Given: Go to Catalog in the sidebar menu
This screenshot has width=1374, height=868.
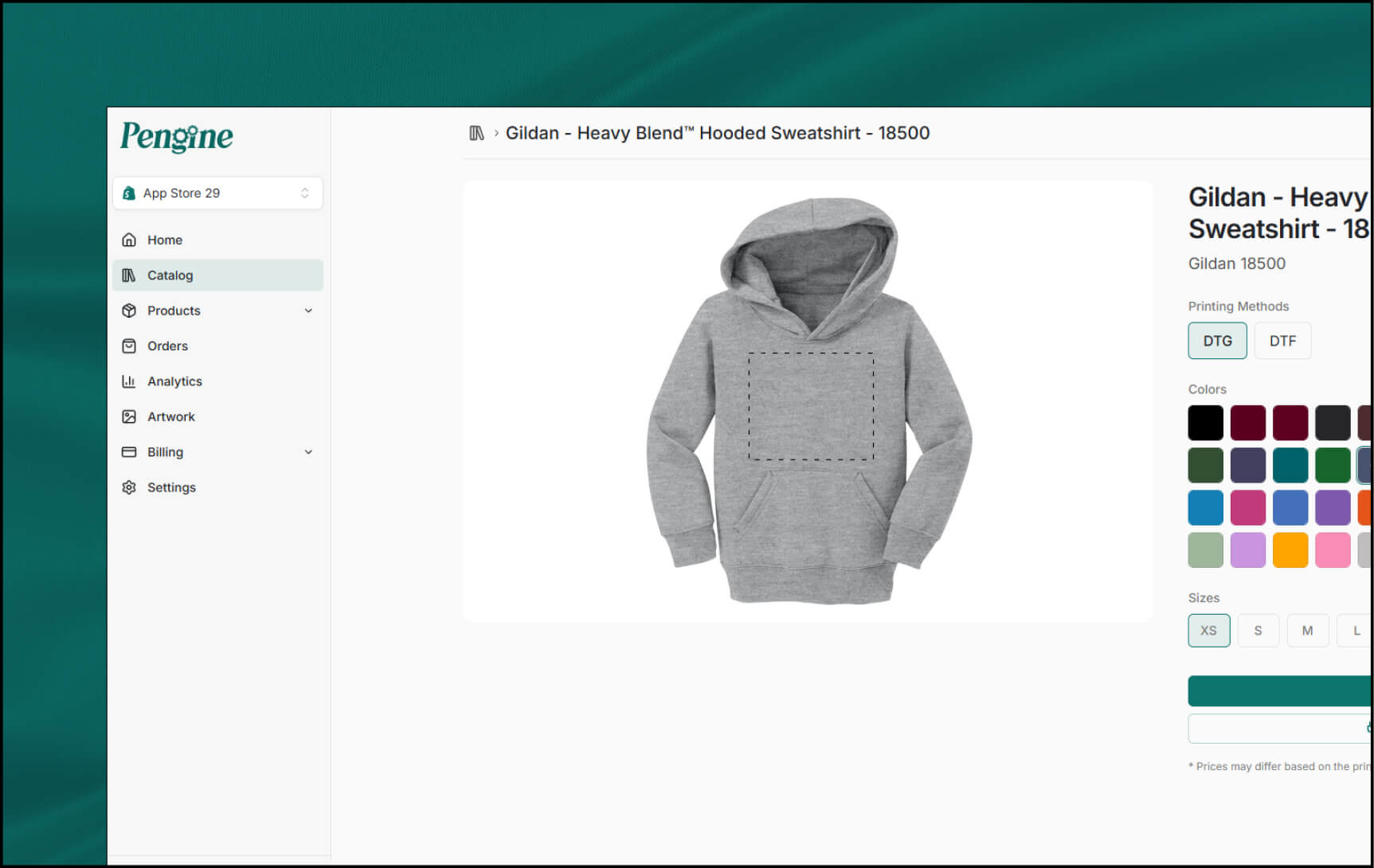Looking at the screenshot, I should 170,275.
